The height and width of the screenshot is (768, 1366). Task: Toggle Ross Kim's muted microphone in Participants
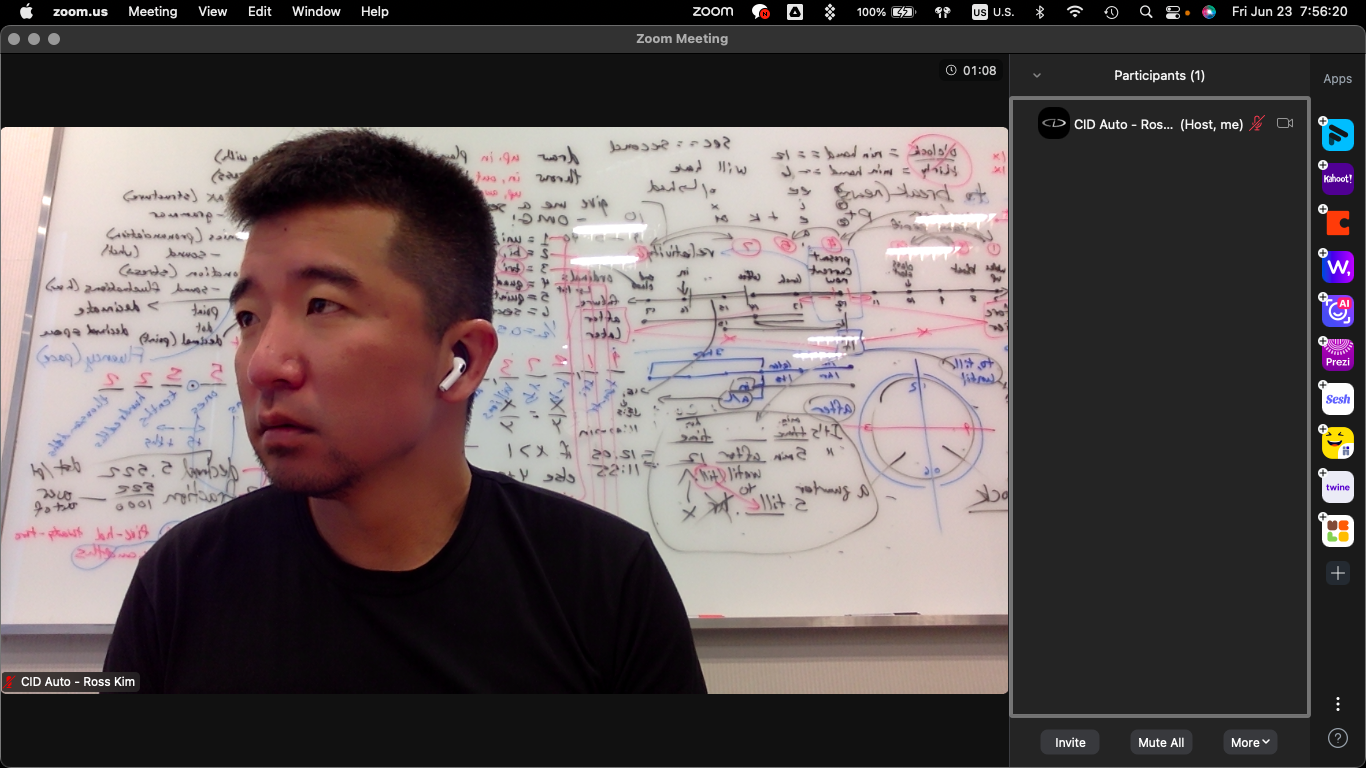(1257, 124)
